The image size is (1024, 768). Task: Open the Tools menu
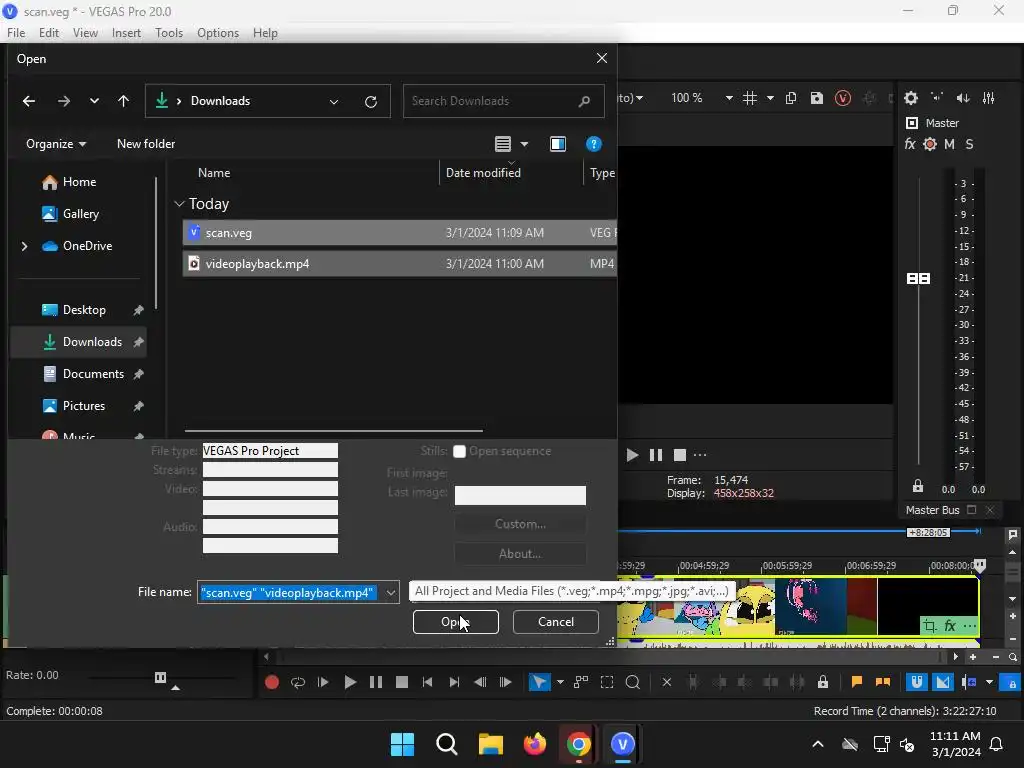[x=169, y=33]
